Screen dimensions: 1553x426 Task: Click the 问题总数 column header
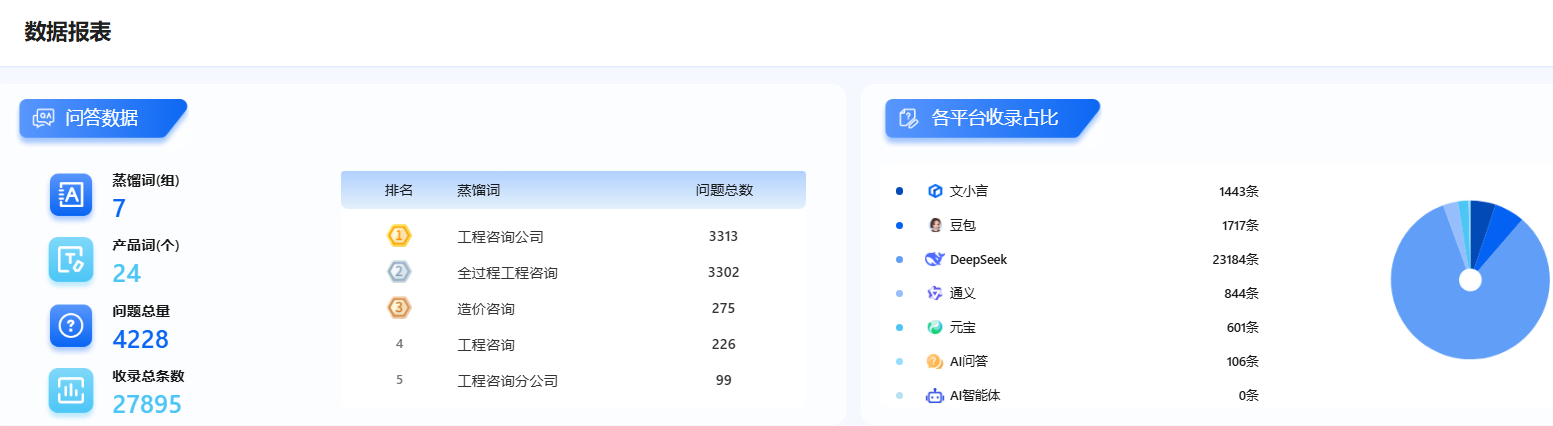pos(724,190)
